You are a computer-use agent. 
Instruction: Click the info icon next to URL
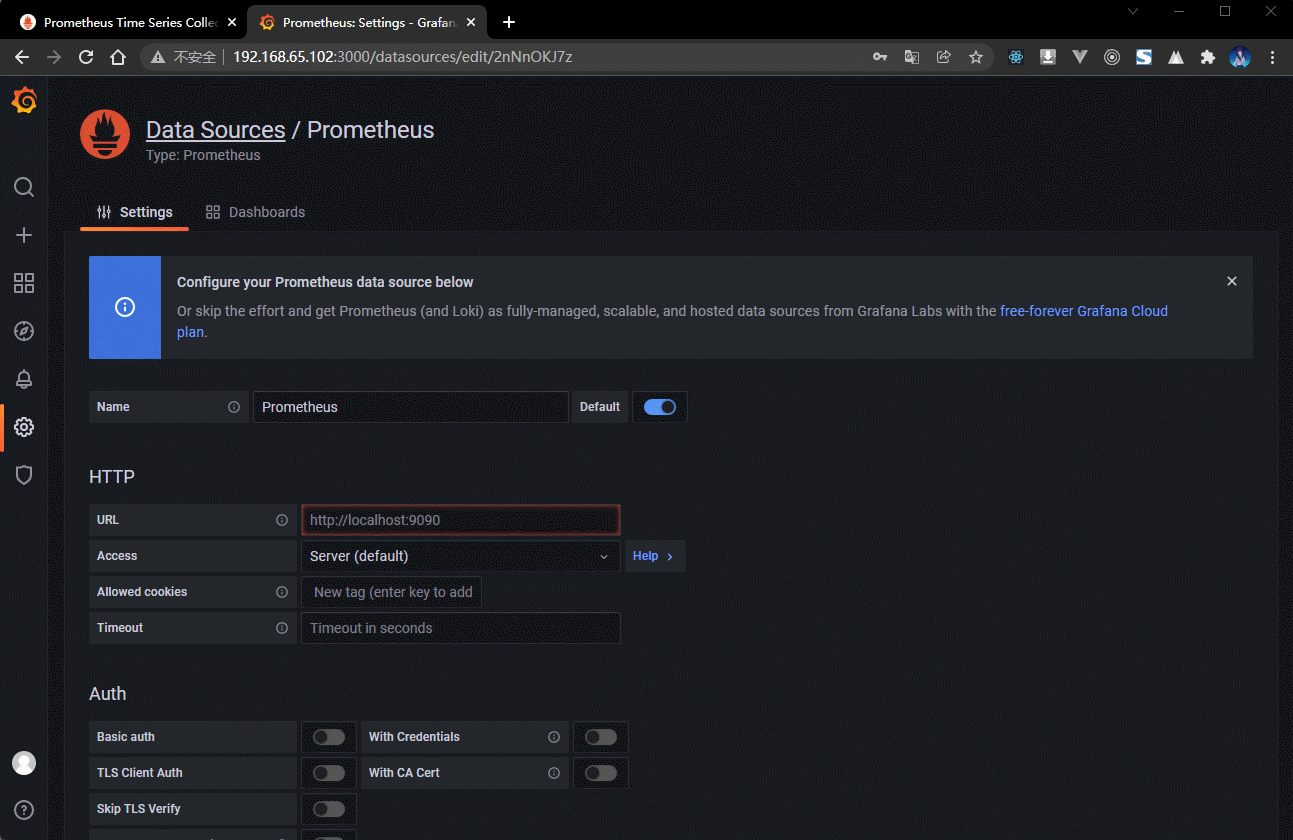click(x=282, y=520)
